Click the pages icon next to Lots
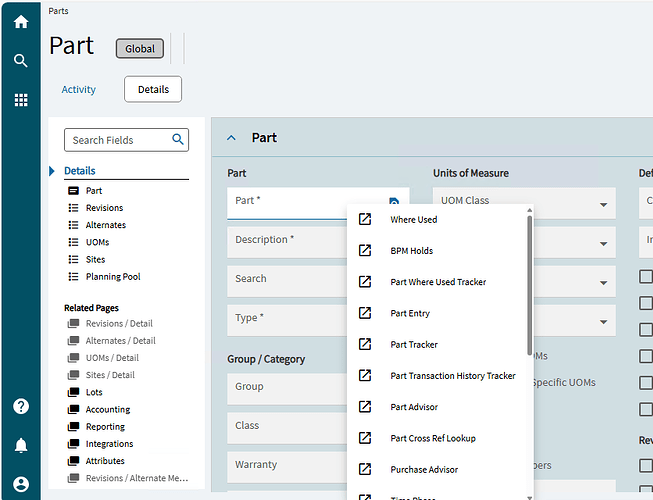 pos(73,392)
